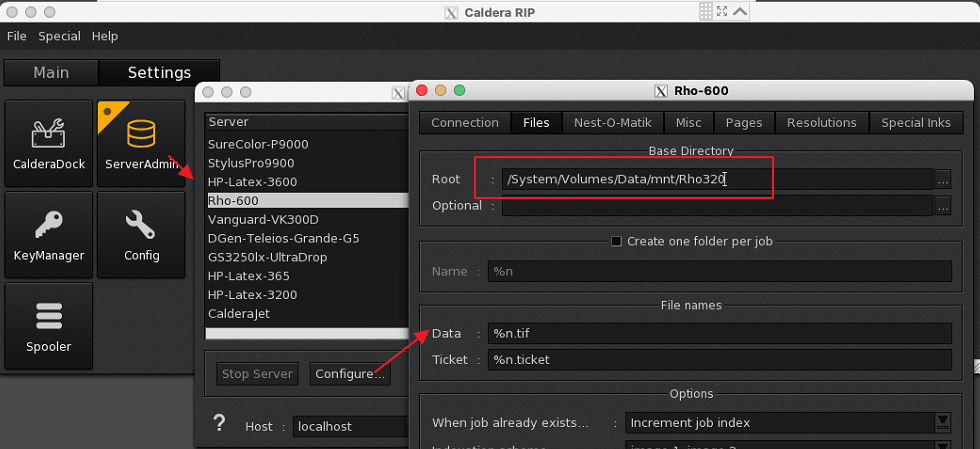The width and height of the screenshot is (980, 449).
Task: Switch to the Nest-O-Matik tab
Action: click(612, 122)
